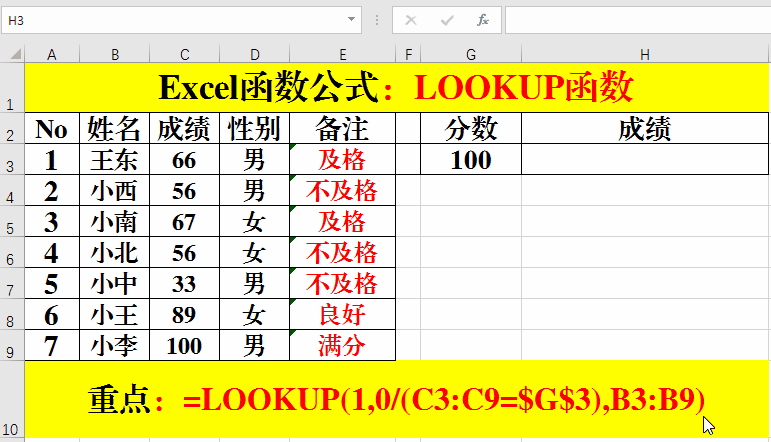The image size is (771, 442).
Task: Click gender cell '男' for 小李
Action: (x=254, y=345)
